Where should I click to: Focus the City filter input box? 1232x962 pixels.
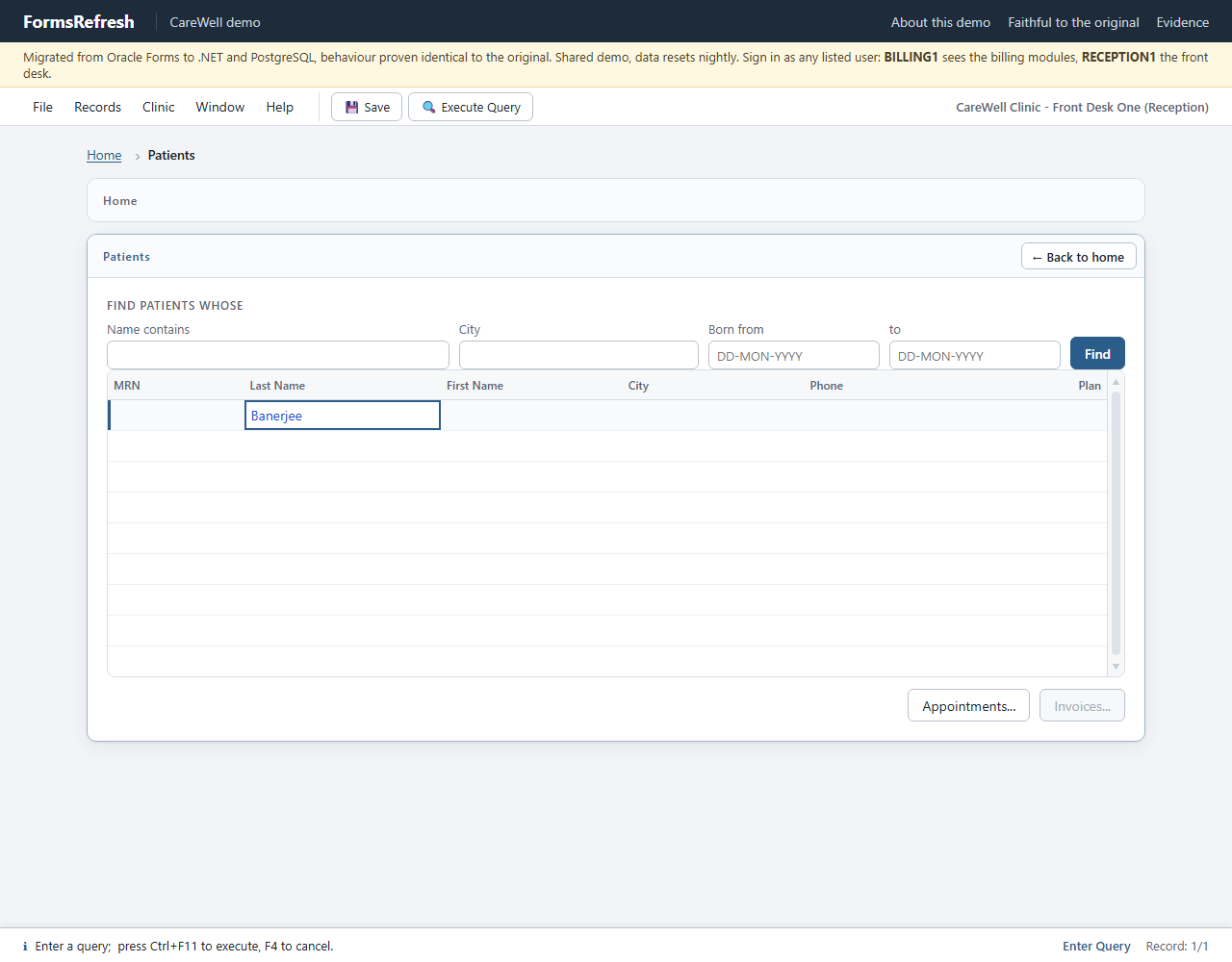pos(578,355)
